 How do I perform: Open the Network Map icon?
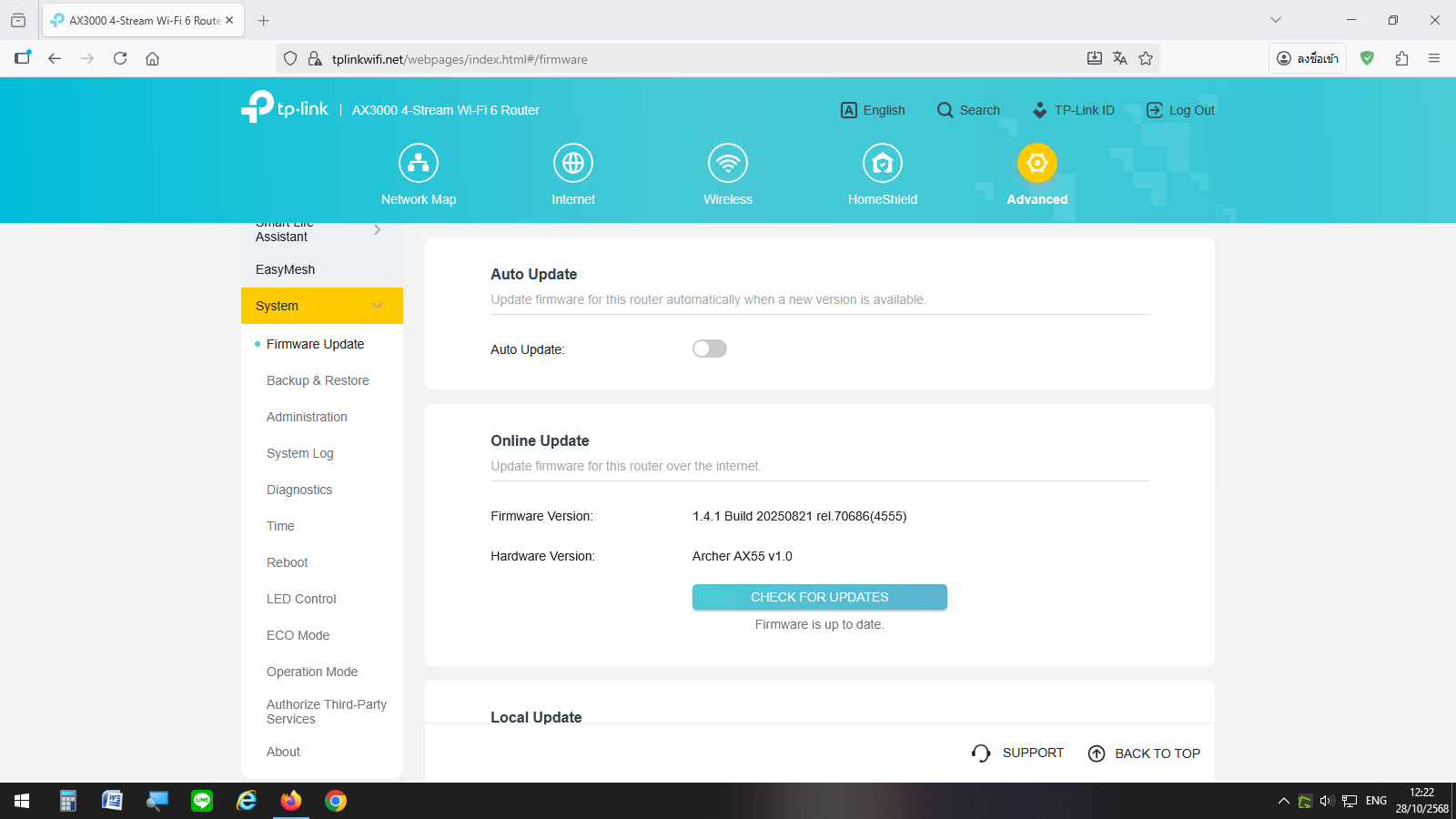tap(419, 164)
